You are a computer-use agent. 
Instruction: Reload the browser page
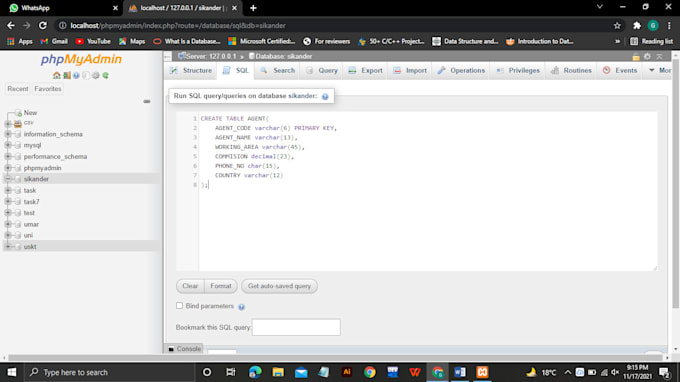click(x=42, y=26)
